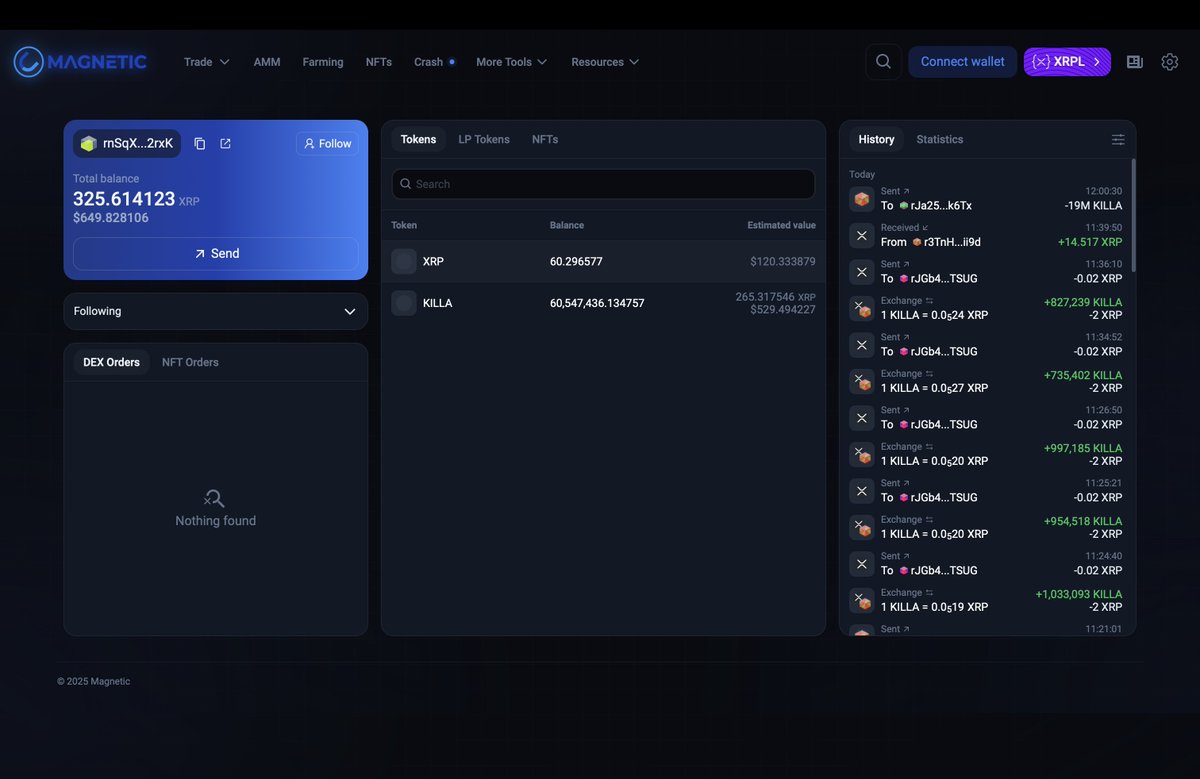The height and width of the screenshot is (779, 1200).
Task: Open the XRPL network selector
Action: click(1067, 62)
